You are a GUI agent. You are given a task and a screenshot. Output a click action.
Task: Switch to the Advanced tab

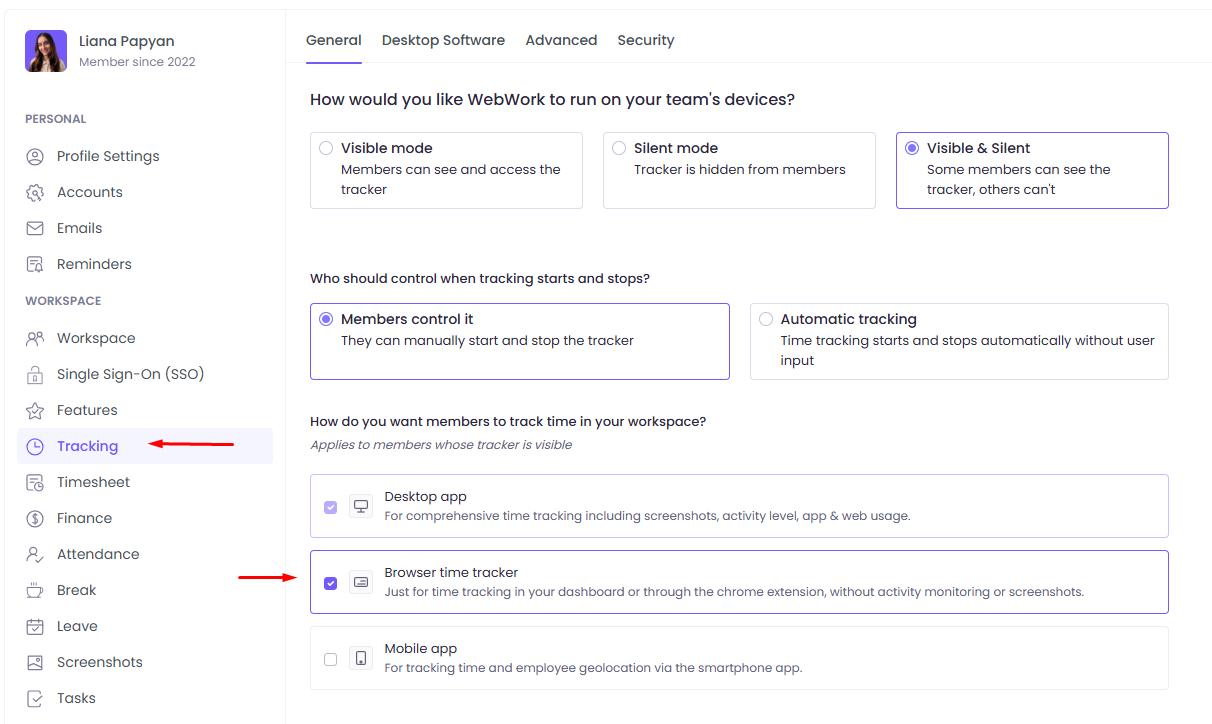tap(561, 40)
